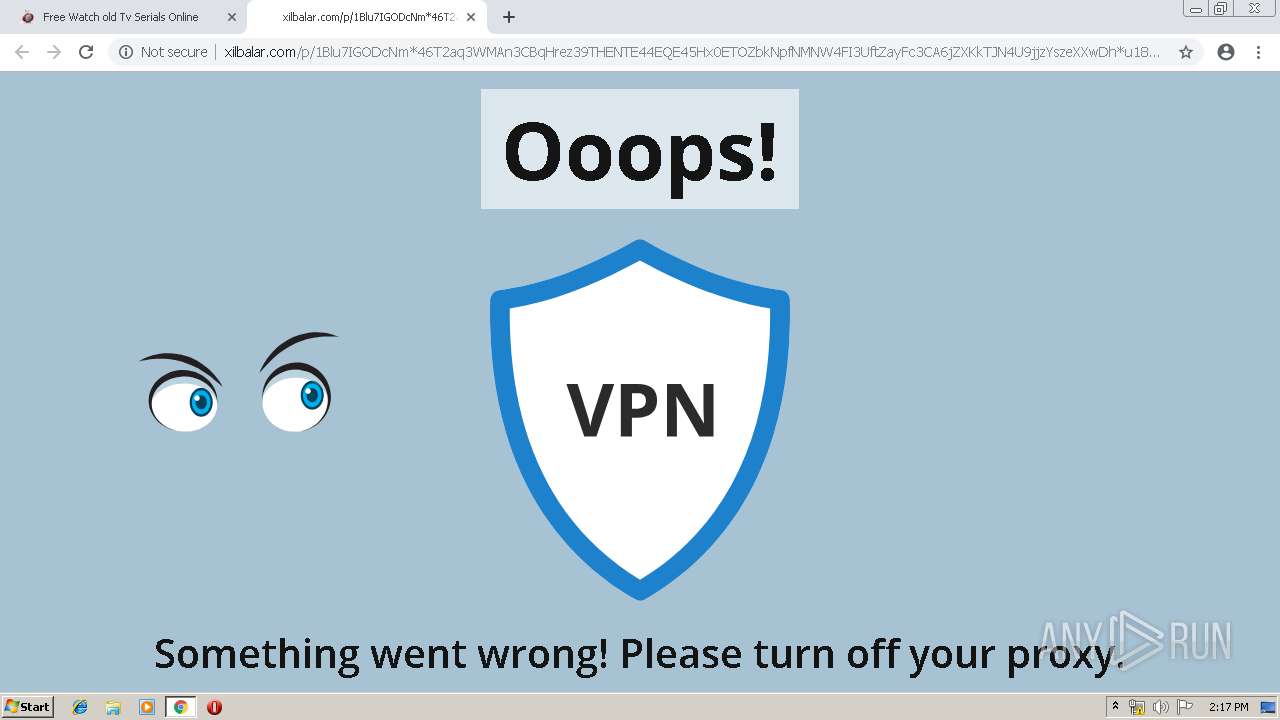Switch to Free Watch old Tv Serials tab
This screenshot has height=720, width=1280.
[121, 17]
